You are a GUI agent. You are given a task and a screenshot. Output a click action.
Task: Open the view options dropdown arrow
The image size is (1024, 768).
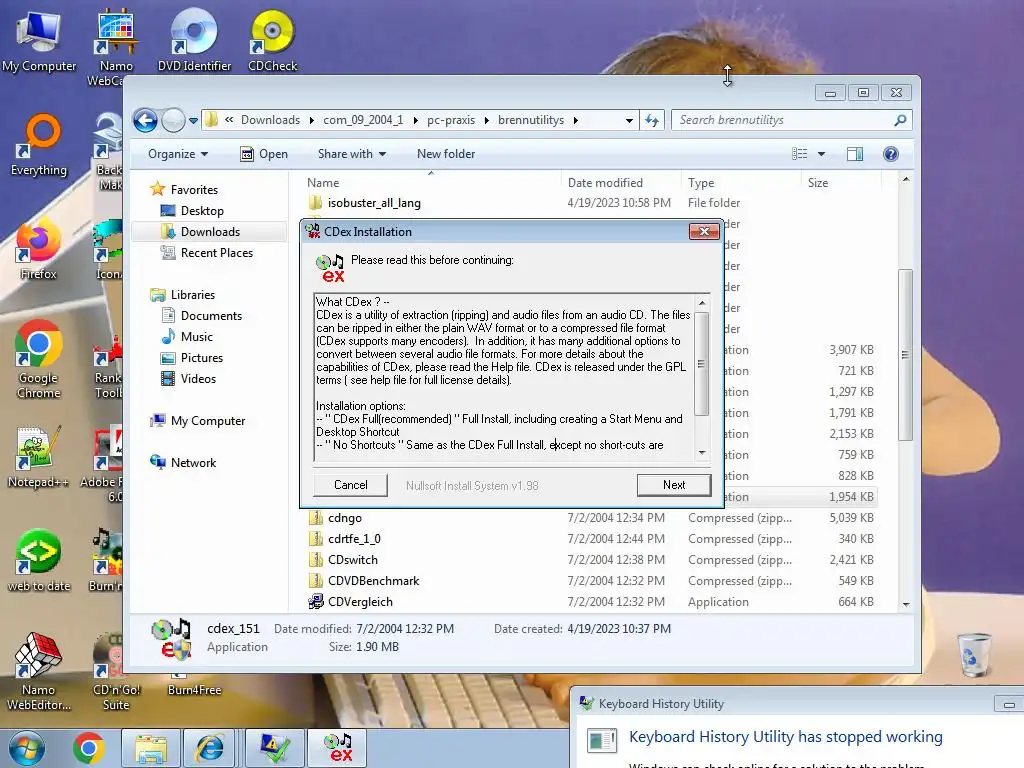(822, 154)
